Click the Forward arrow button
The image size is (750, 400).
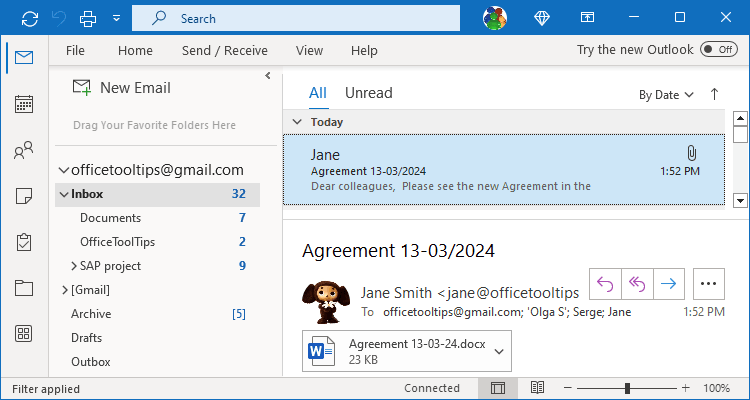669,284
